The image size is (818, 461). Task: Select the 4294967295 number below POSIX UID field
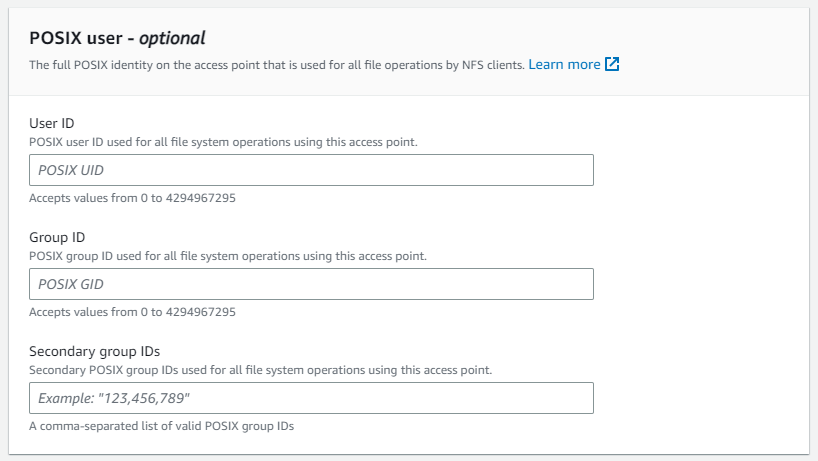point(201,198)
